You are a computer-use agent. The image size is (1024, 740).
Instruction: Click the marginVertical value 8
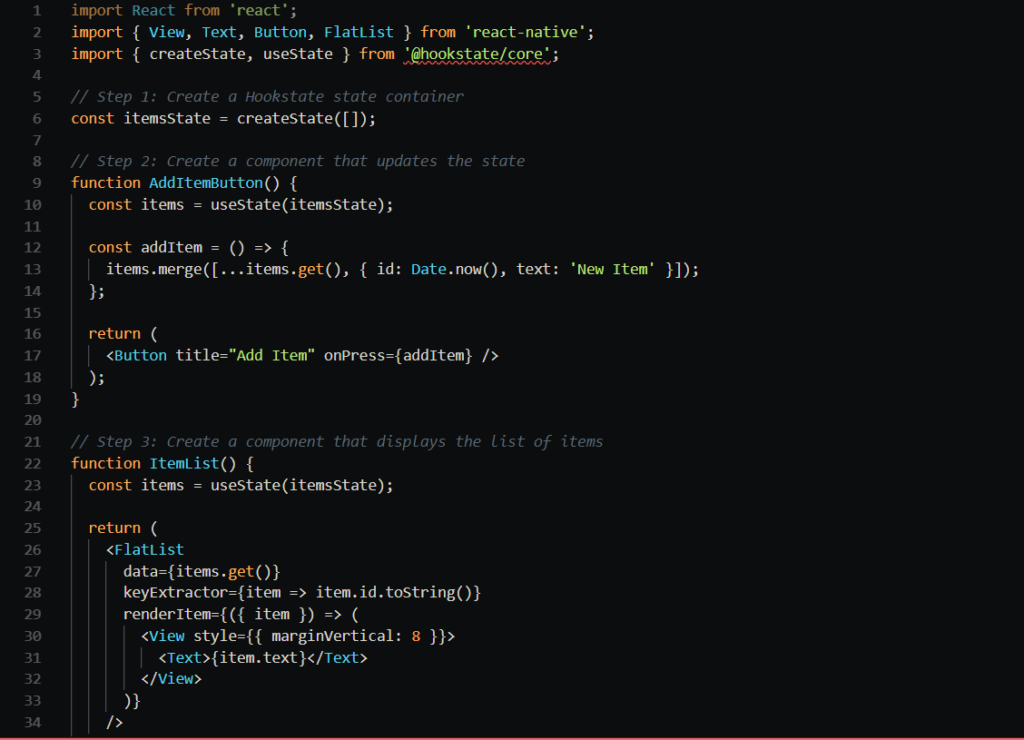pos(415,636)
